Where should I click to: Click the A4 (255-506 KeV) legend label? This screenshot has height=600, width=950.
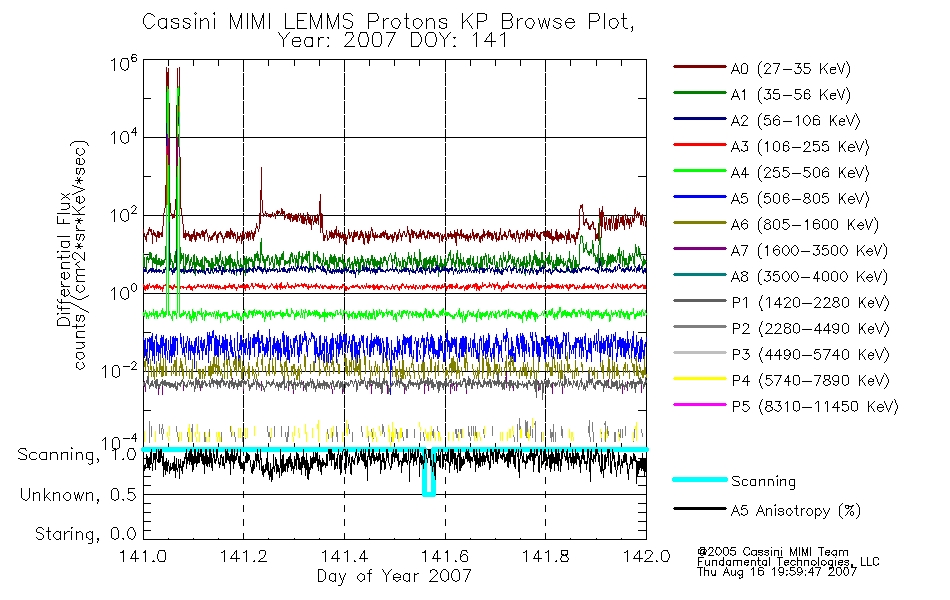click(800, 173)
